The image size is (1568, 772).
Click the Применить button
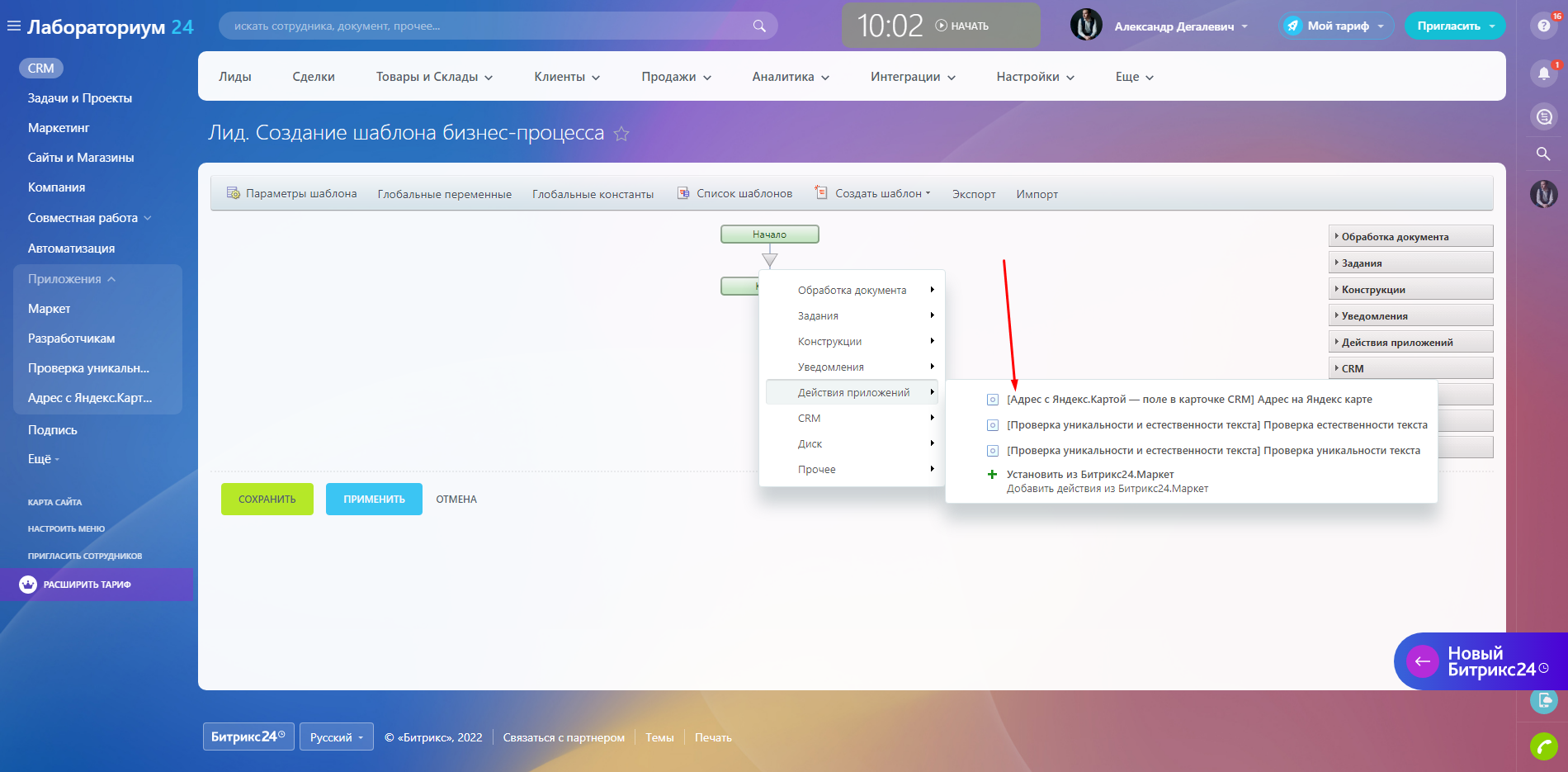[x=374, y=500]
